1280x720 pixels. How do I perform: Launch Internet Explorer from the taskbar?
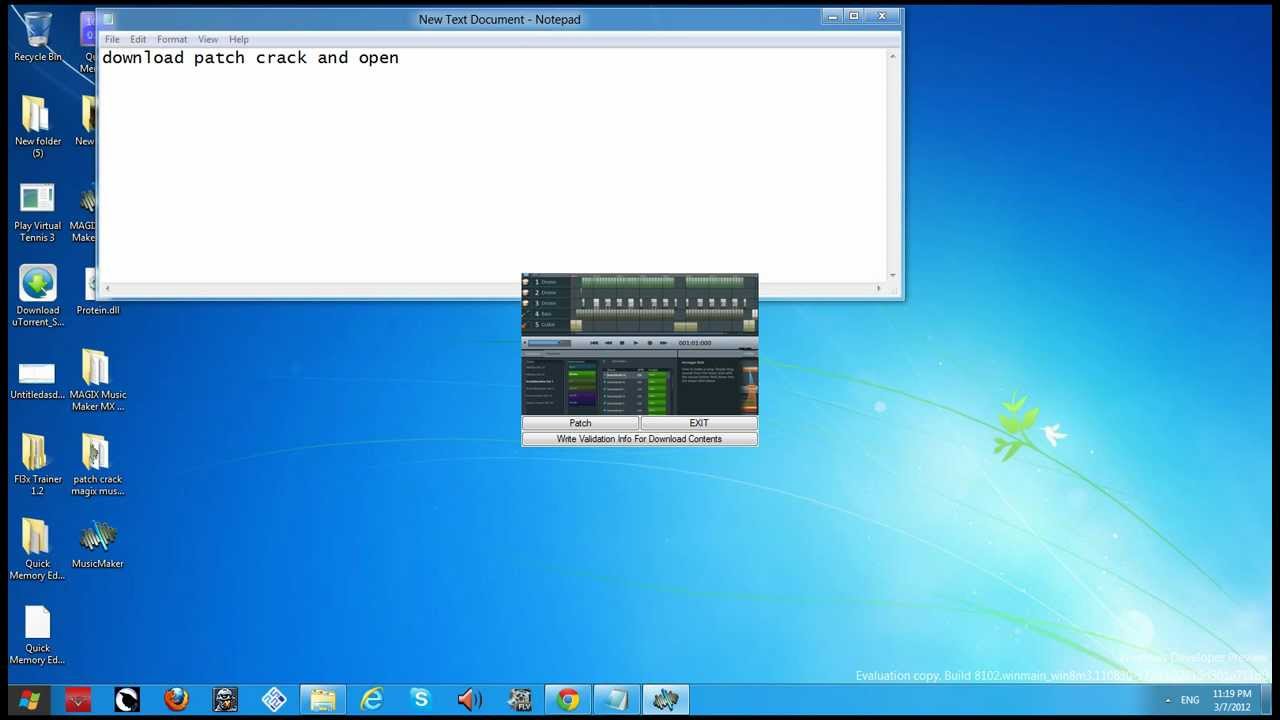click(372, 700)
